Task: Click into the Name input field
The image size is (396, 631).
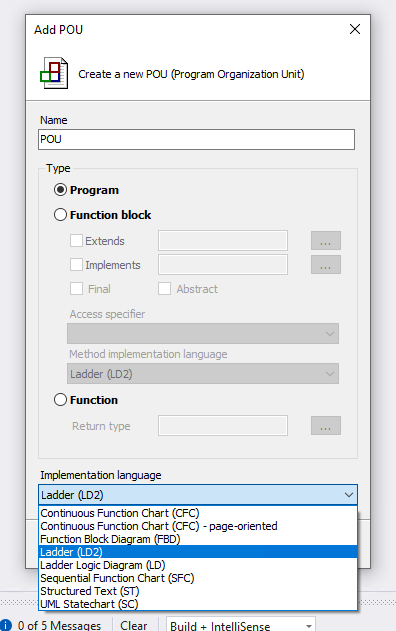Action: pyautogui.click(x=196, y=139)
